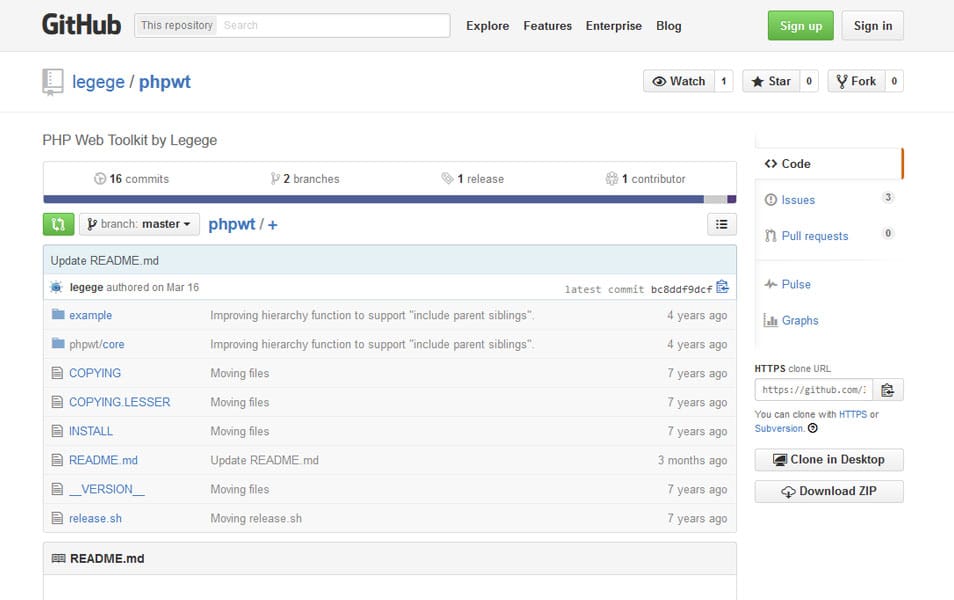954x600 pixels.
Task: View 2 branches
Action: click(305, 178)
